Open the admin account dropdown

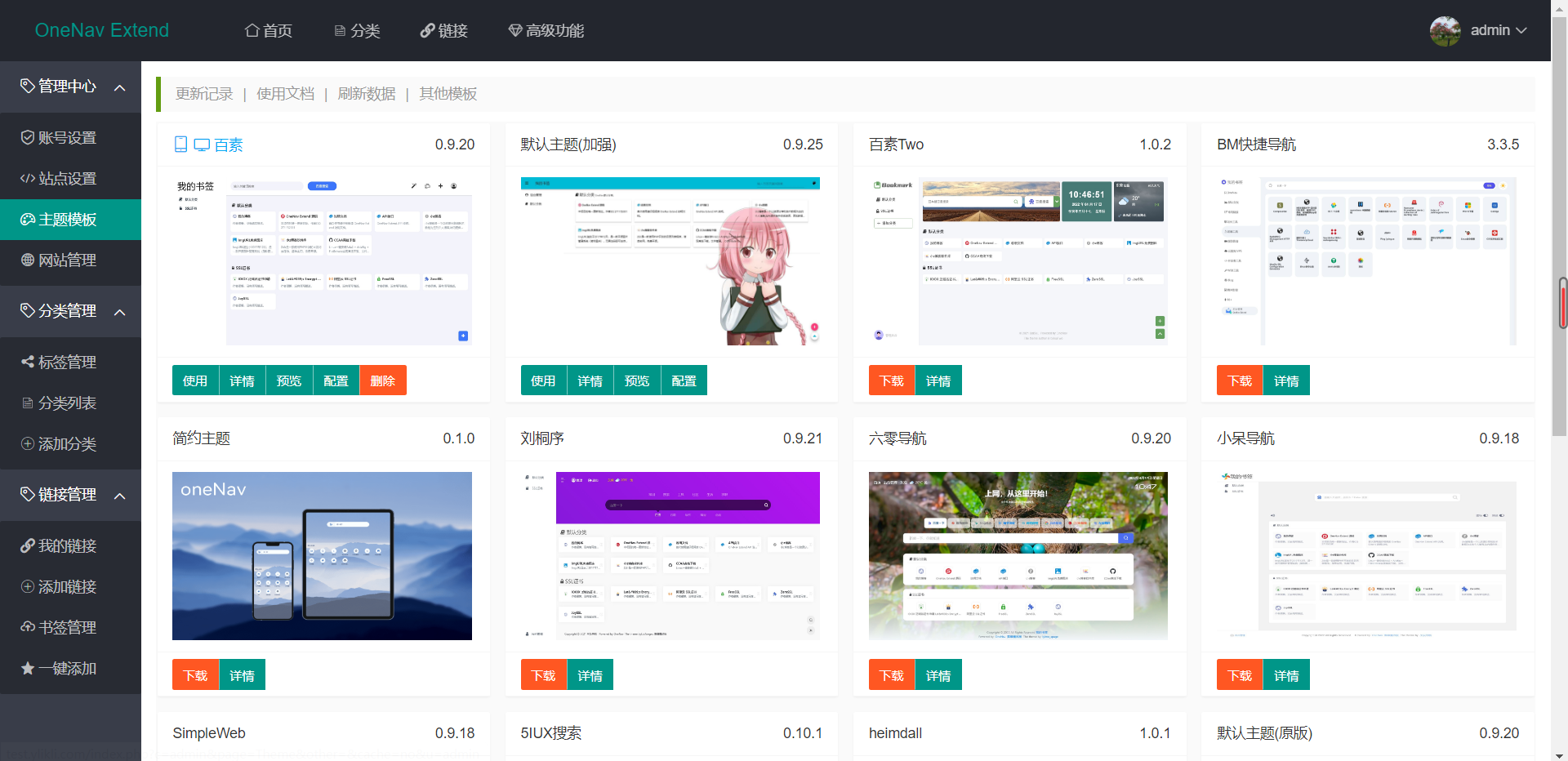(x=1498, y=30)
